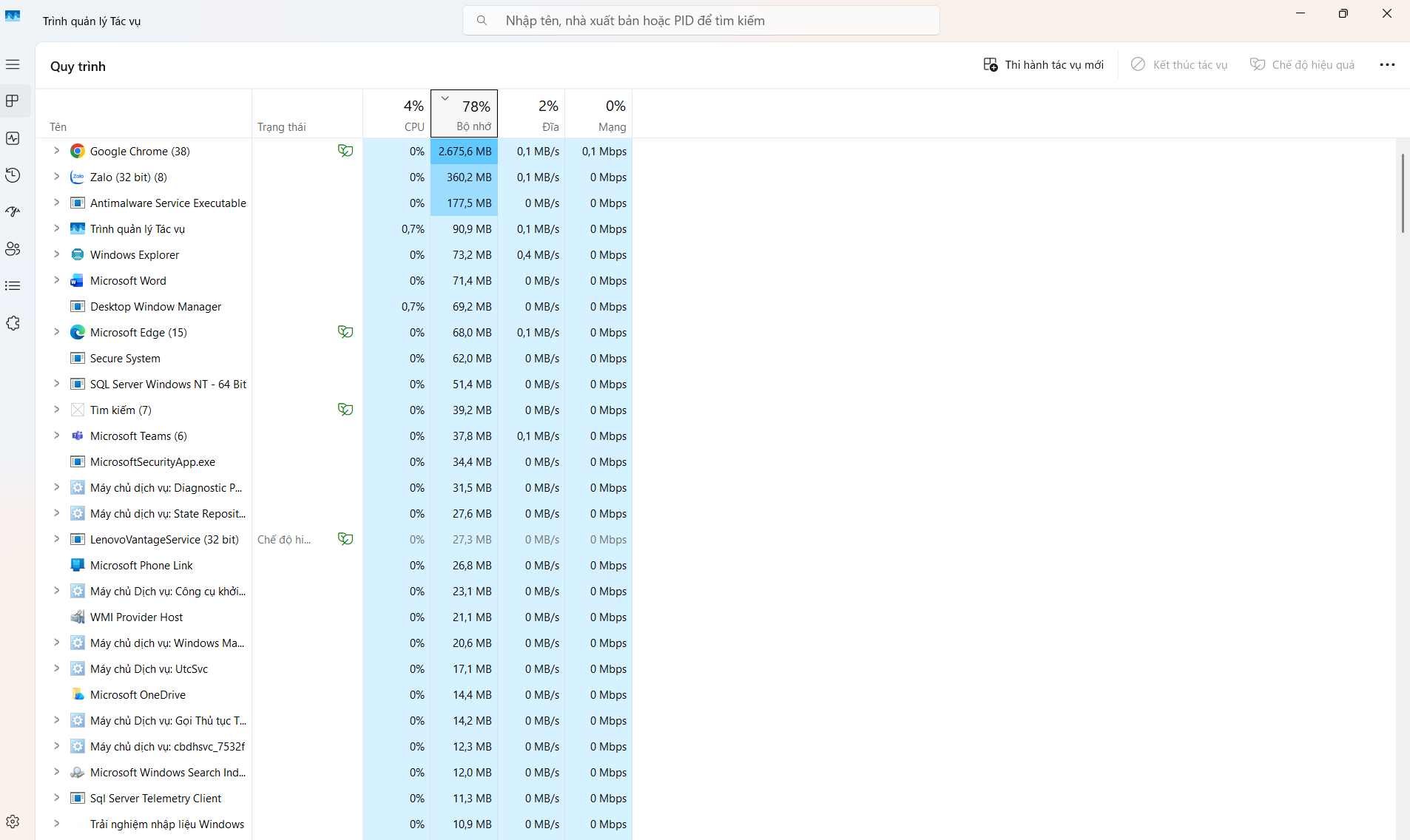
Task: Click the Thi hành tác vụ mới button
Action: point(1043,65)
